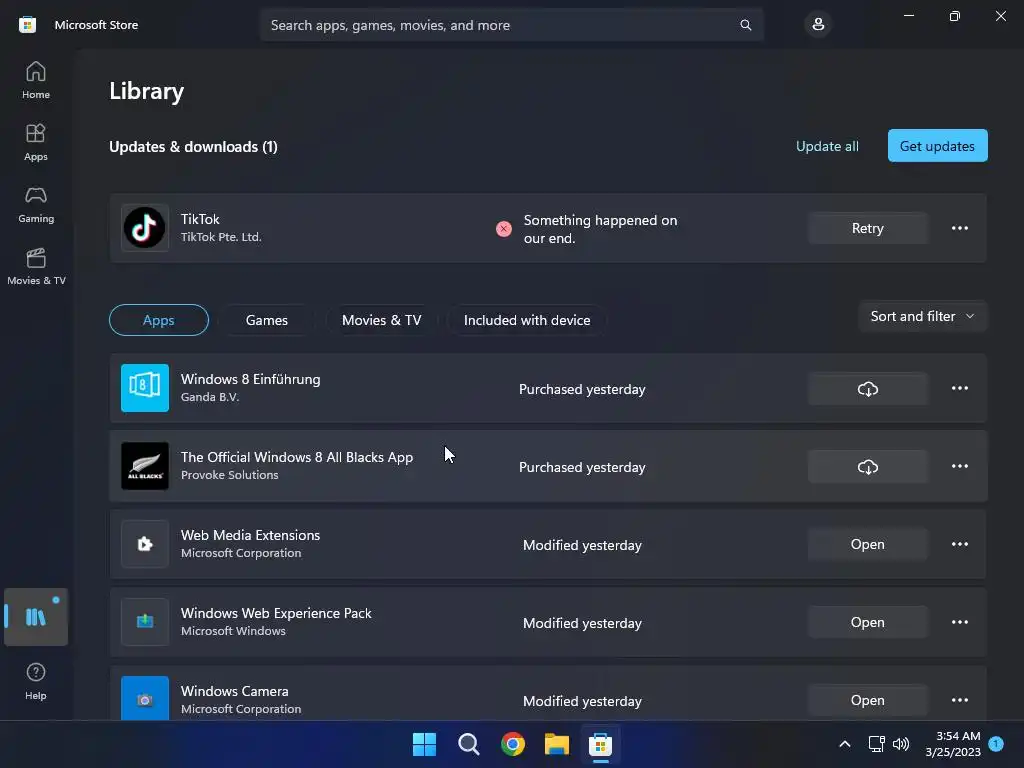Viewport: 1024px width, 768px height.
Task: Download Windows 8 Einführung via cloud icon
Action: tap(867, 389)
